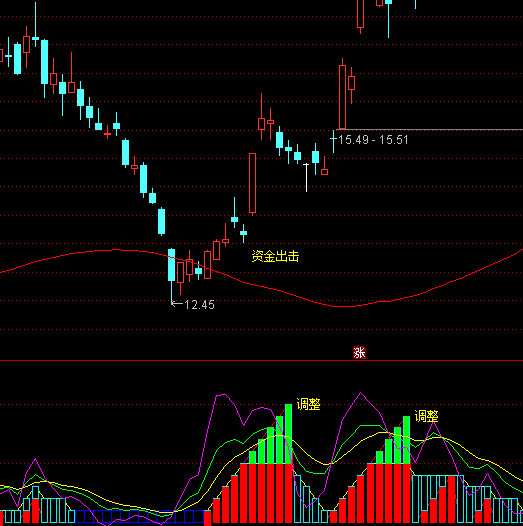
Task: Select the 12.45 low price label
Action: coord(199,305)
